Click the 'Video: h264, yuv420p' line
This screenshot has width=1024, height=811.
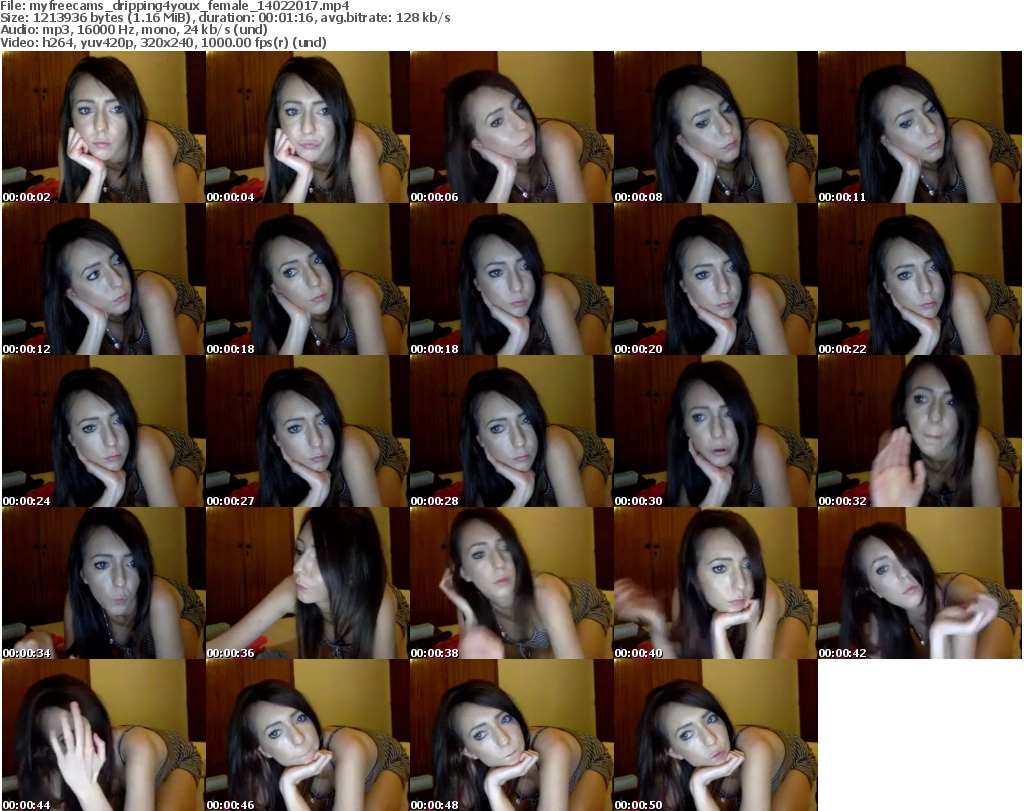tap(163, 42)
